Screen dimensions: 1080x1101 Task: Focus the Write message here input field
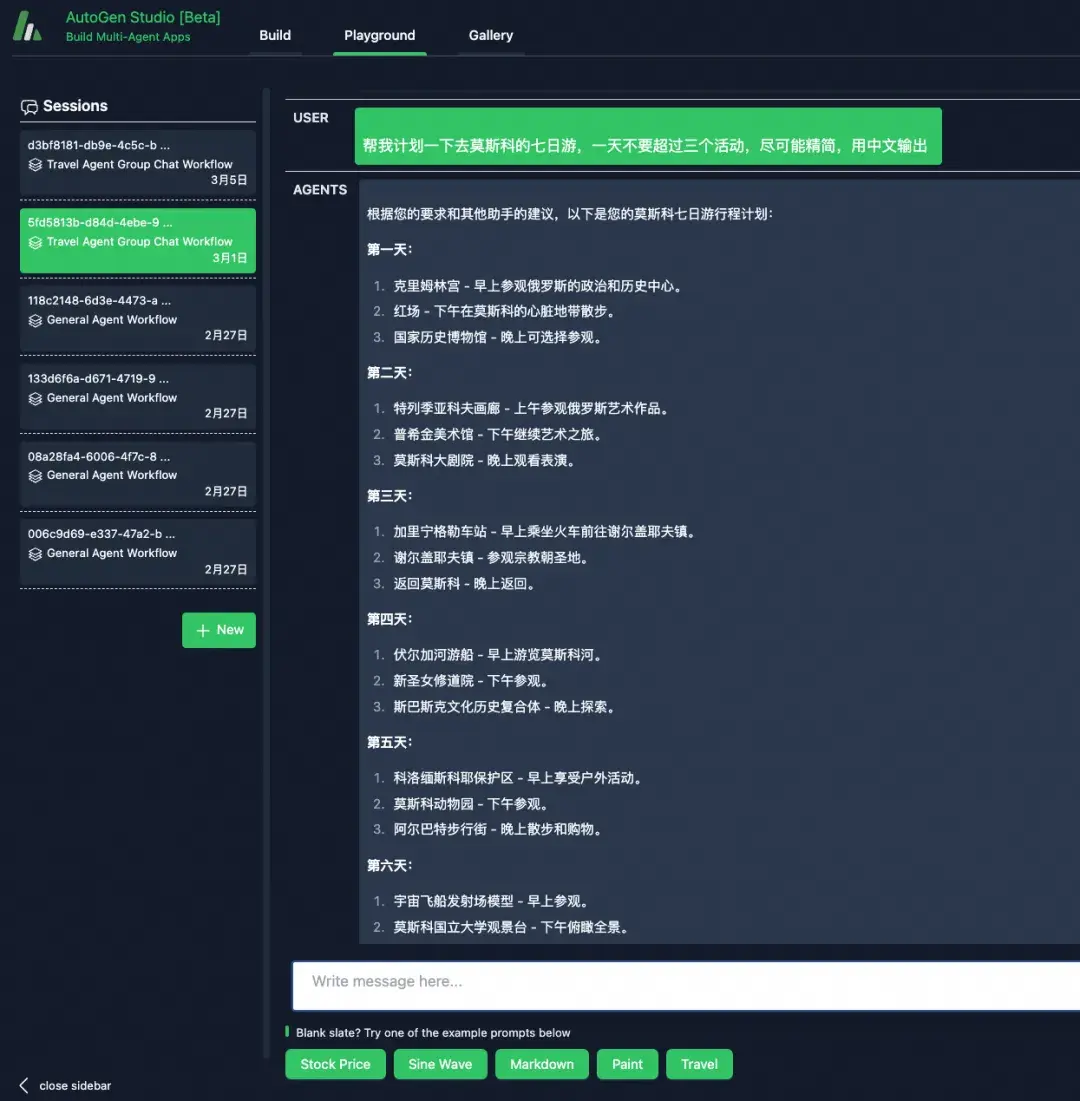coord(686,985)
